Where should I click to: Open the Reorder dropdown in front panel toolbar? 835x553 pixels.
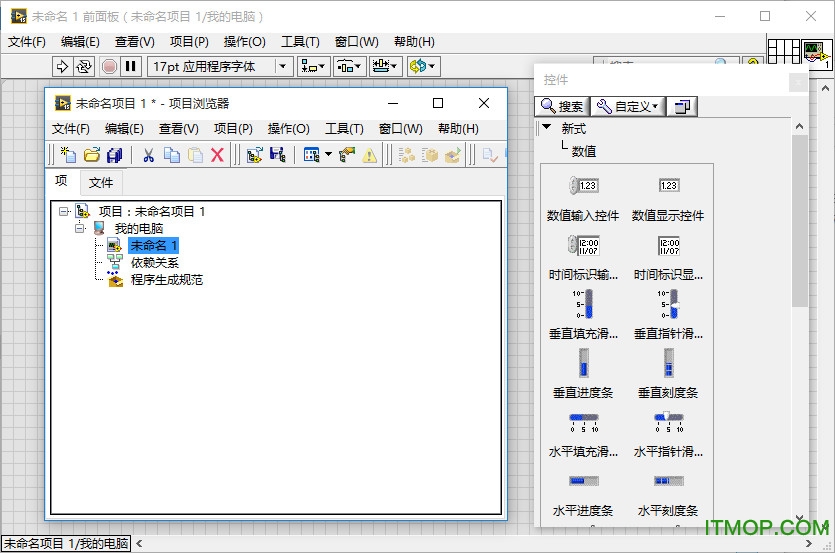[423, 67]
